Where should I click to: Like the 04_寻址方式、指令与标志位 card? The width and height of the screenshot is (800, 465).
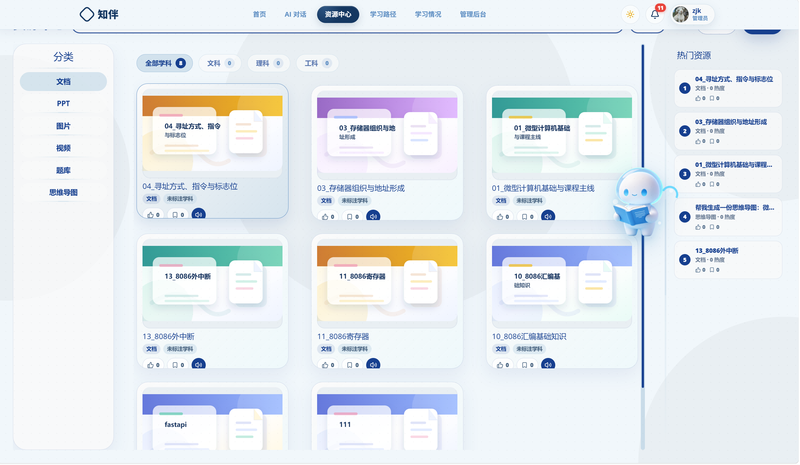[154, 215]
